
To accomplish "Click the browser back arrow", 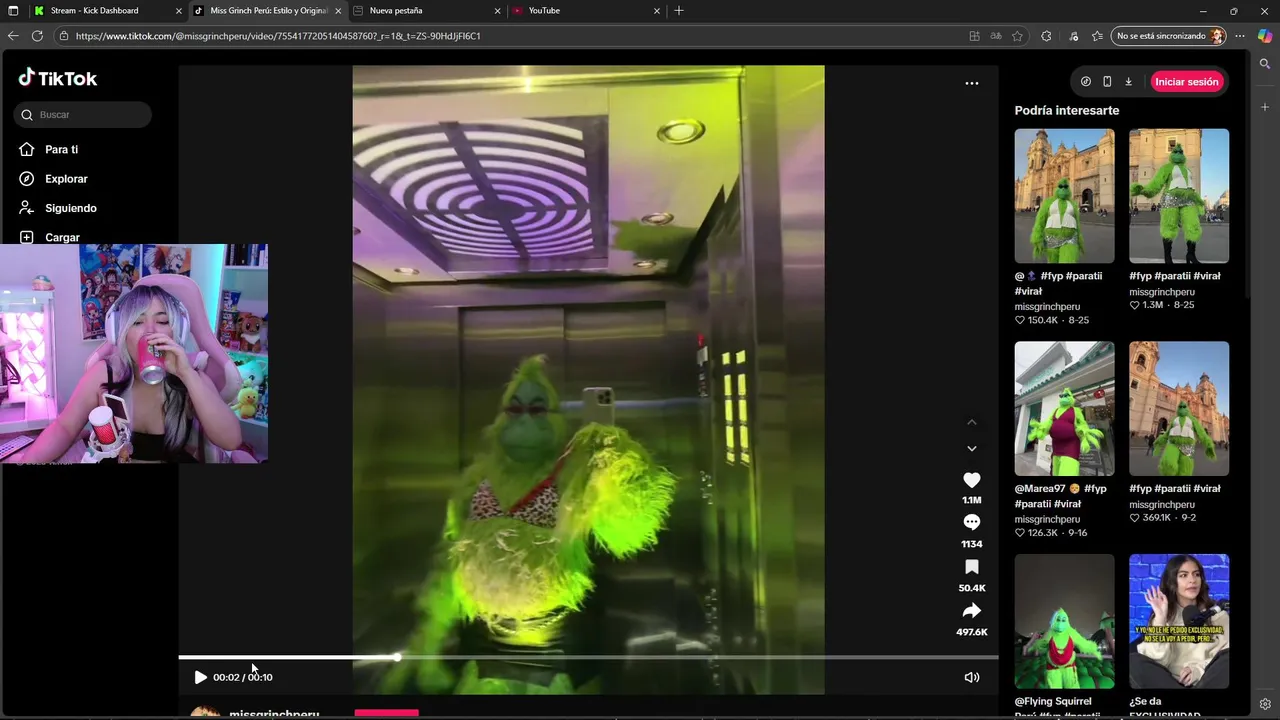I will [x=13, y=36].
